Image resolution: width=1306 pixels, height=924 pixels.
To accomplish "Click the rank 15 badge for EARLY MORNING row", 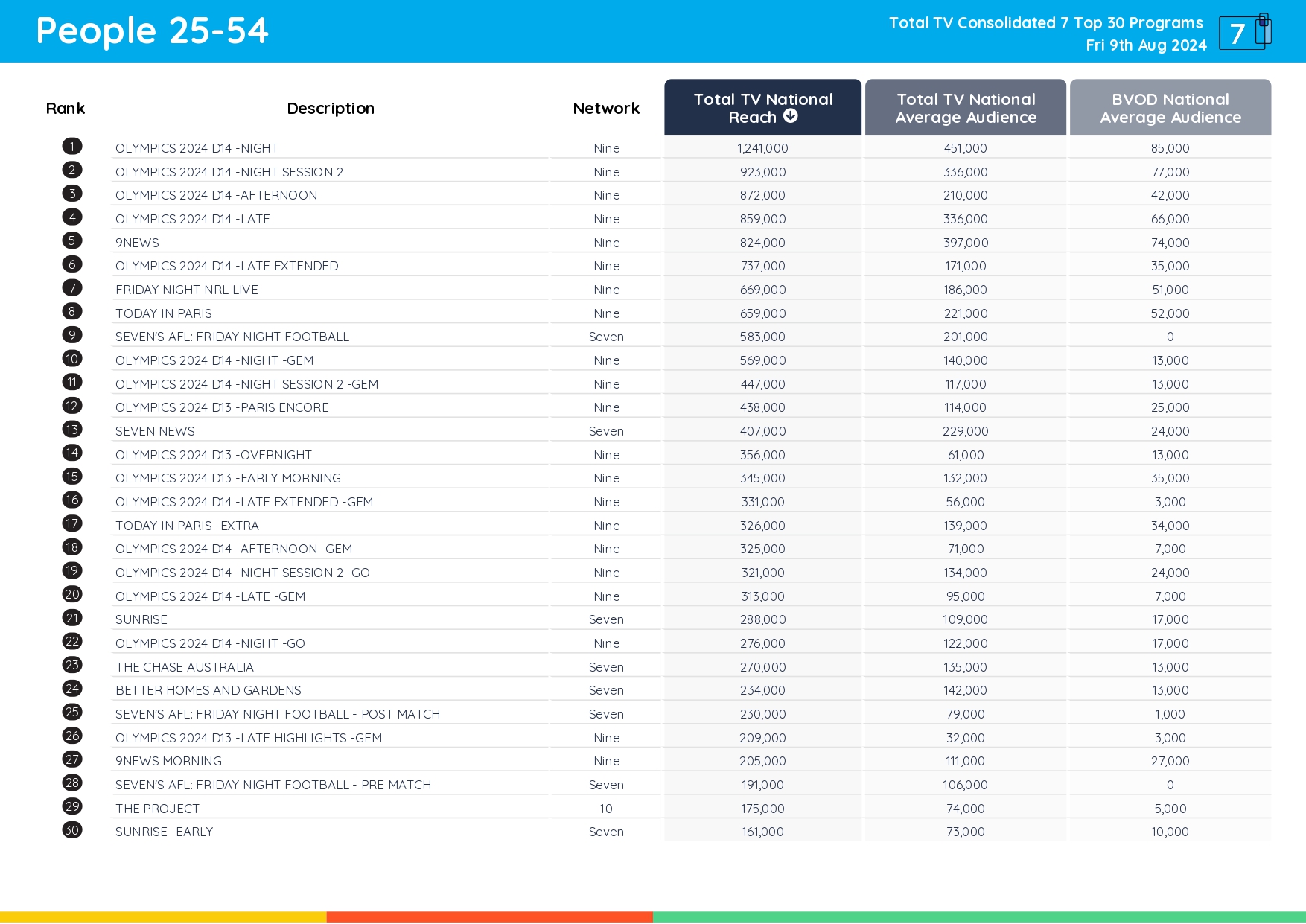I will 71,477.
